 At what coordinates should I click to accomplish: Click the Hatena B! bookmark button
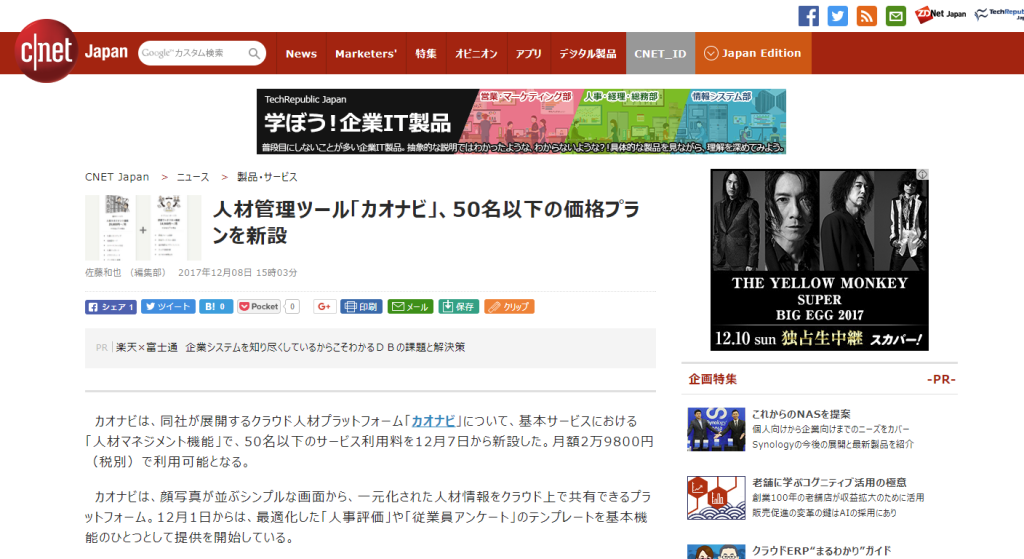coord(216,306)
